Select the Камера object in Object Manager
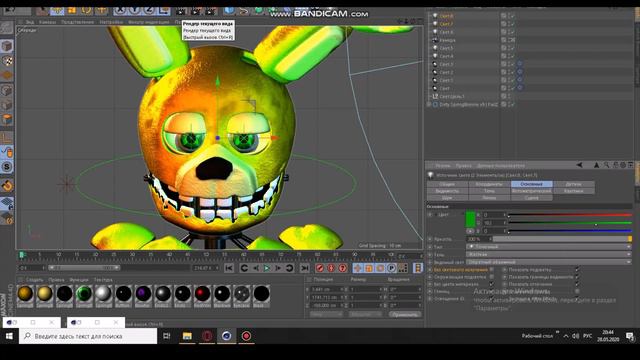 pyautogui.click(x=447, y=40)
